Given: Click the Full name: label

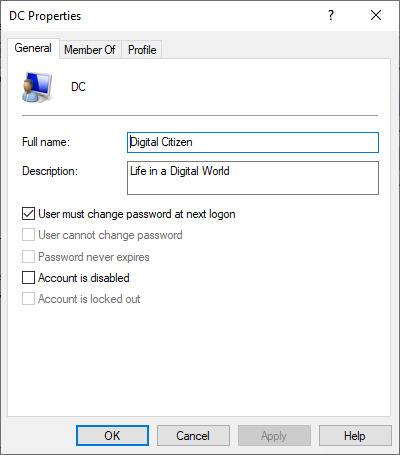Looking at the screenshot, I should (x=46, y=142).
